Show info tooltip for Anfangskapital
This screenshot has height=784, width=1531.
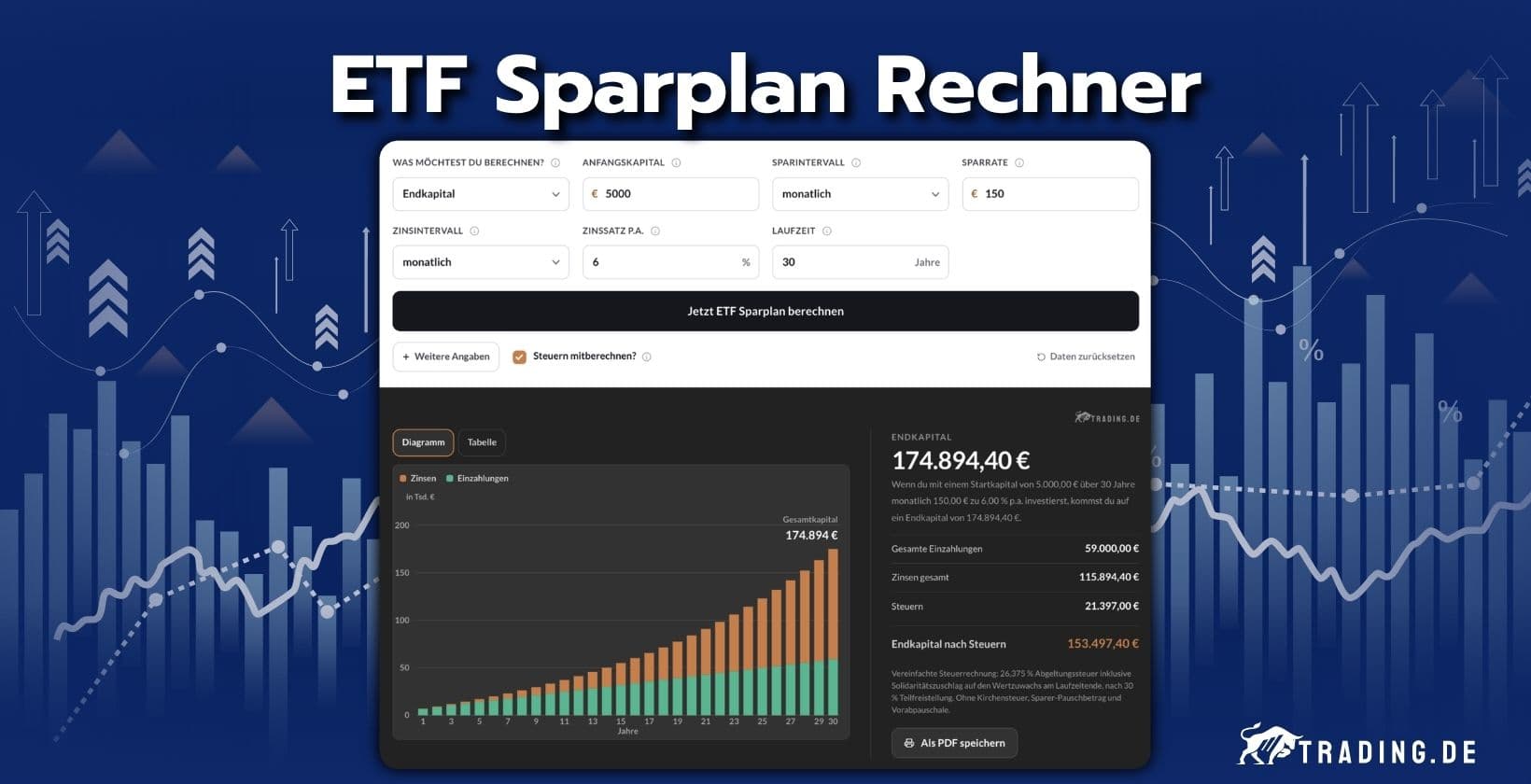[x=676, y=162]
